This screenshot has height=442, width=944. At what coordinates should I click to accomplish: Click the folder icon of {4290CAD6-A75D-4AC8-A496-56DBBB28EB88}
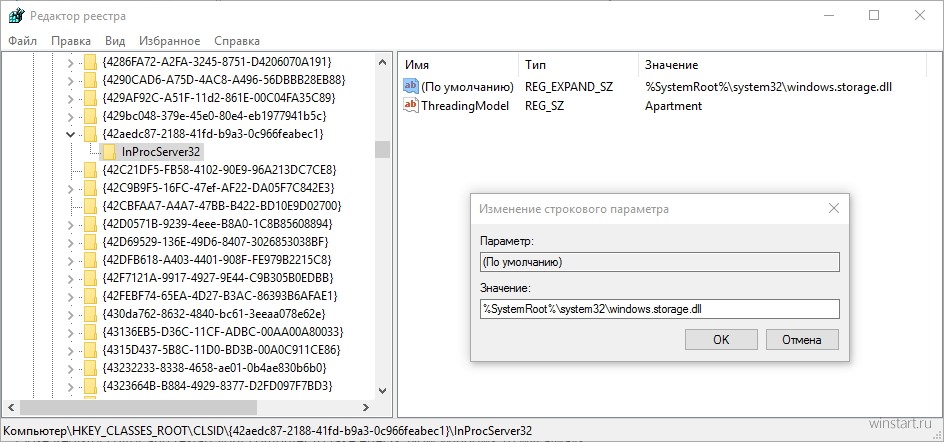(90, 80)
